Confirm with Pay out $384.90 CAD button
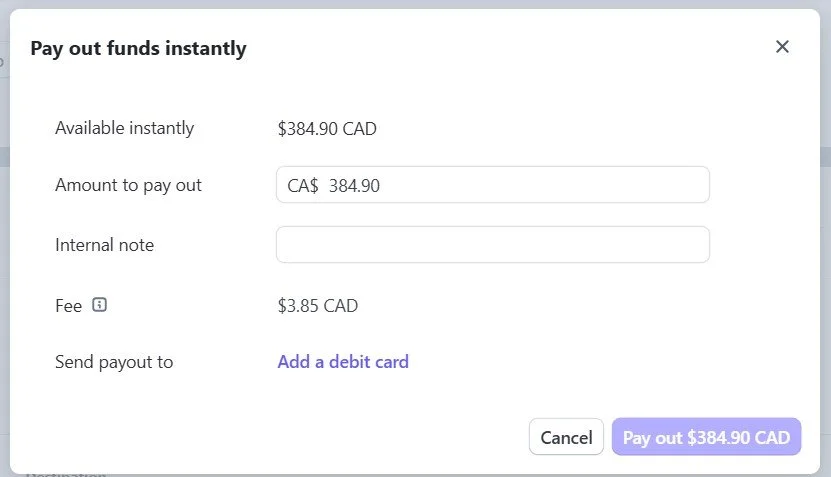 pos(706,437)
